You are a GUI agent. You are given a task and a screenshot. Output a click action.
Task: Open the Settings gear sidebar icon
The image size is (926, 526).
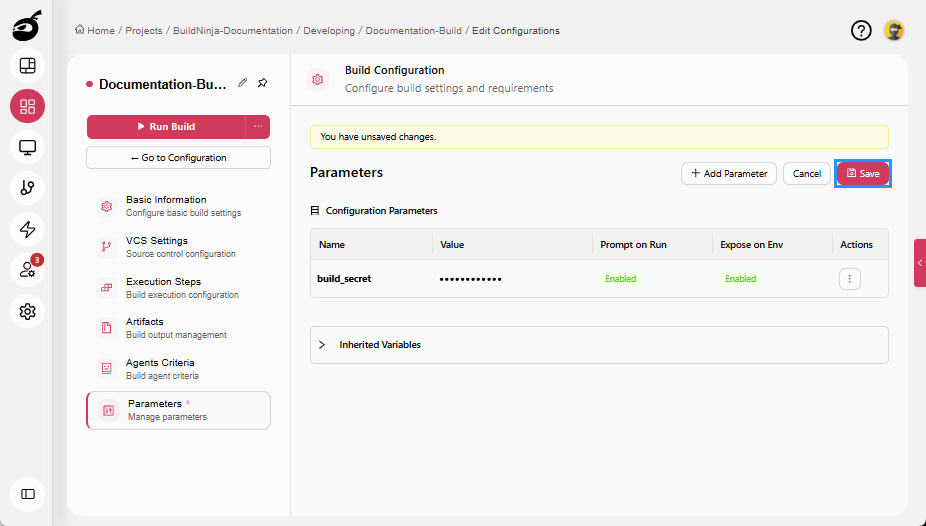27,311
